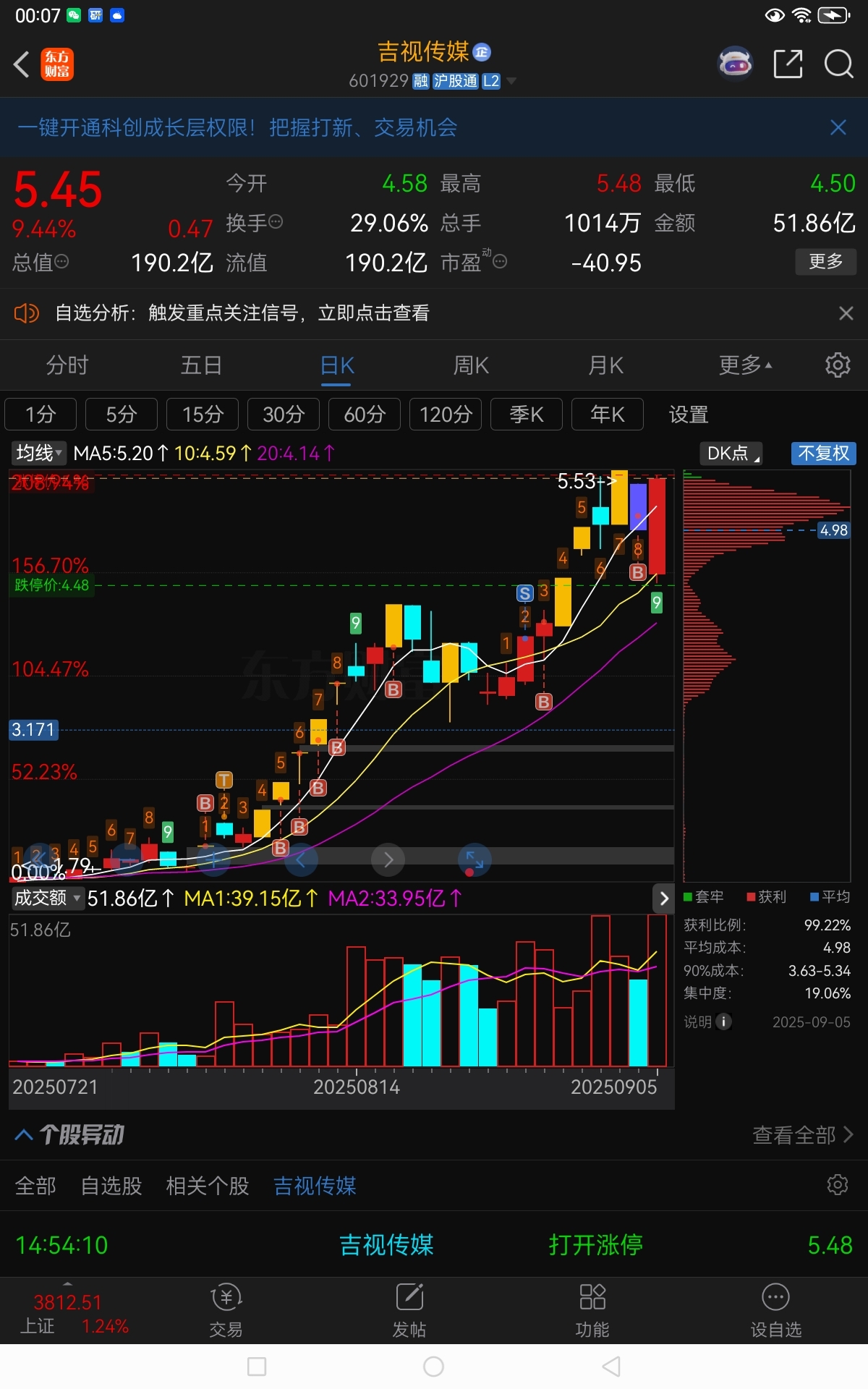The image size is (868, 1389).
Task: Select the 年K period button
Action: tap(608, 415)
